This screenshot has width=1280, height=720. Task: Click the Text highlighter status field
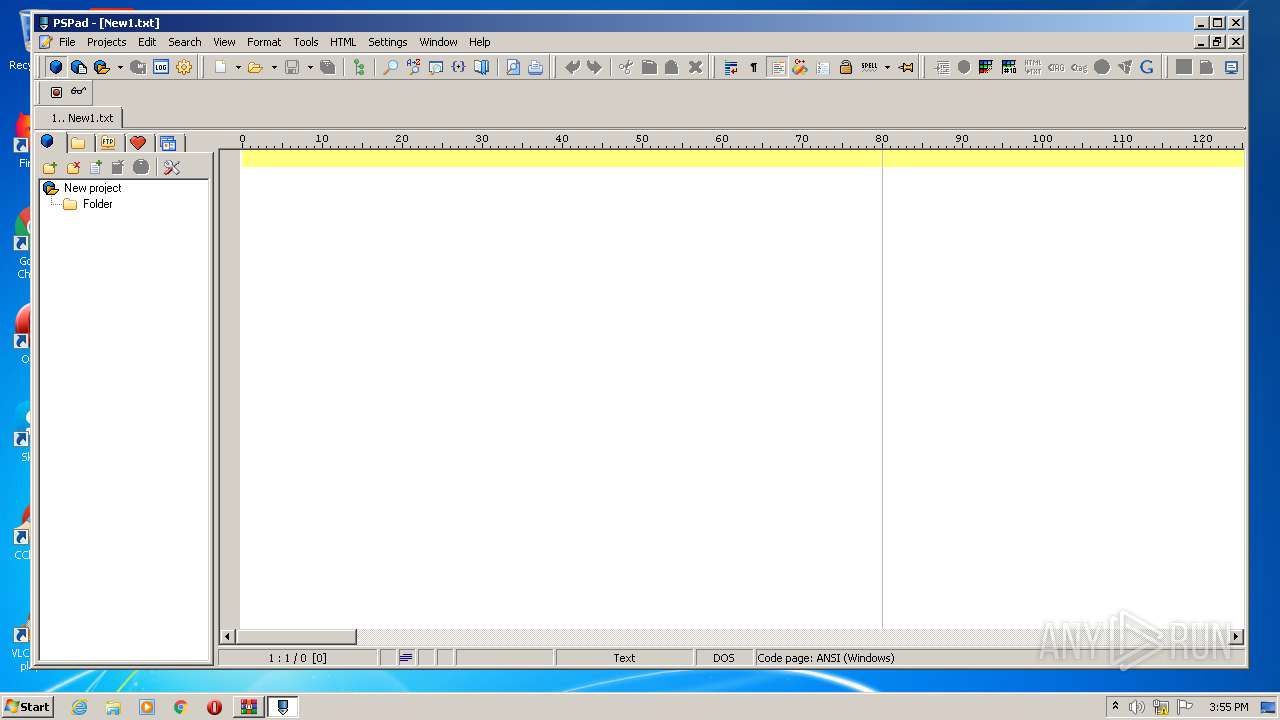624,658
